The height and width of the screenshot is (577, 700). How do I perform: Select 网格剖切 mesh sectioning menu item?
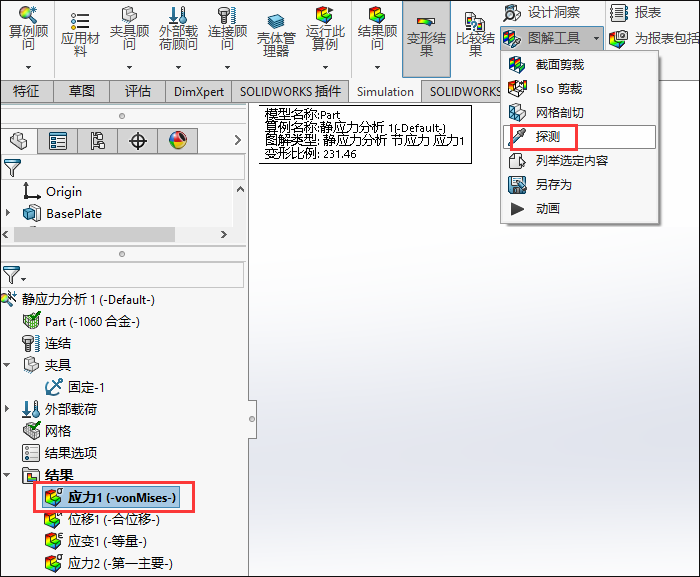click(x=579, y=113)
